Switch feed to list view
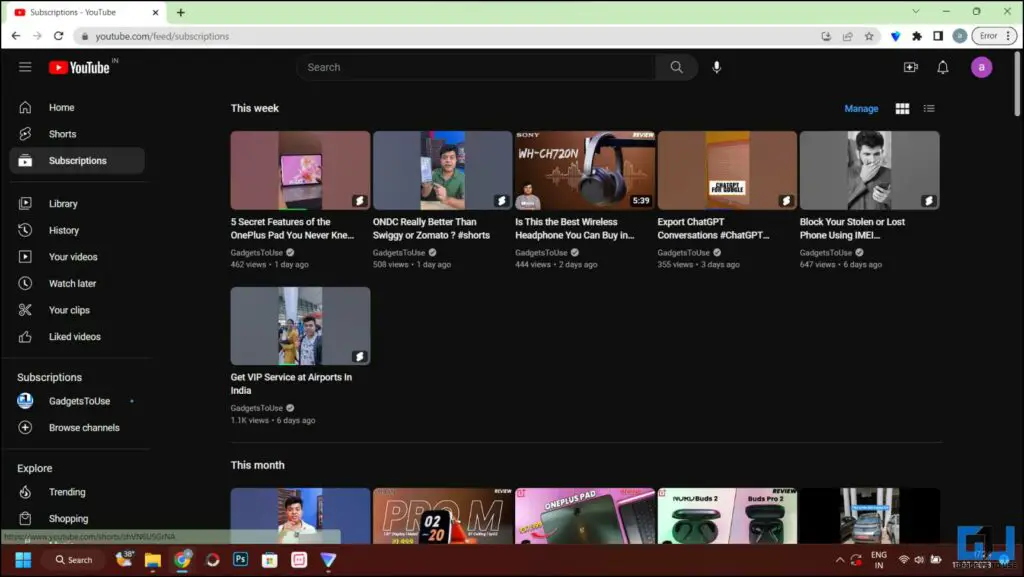Viewport: 1024px width, 577px height. (928, 108)
